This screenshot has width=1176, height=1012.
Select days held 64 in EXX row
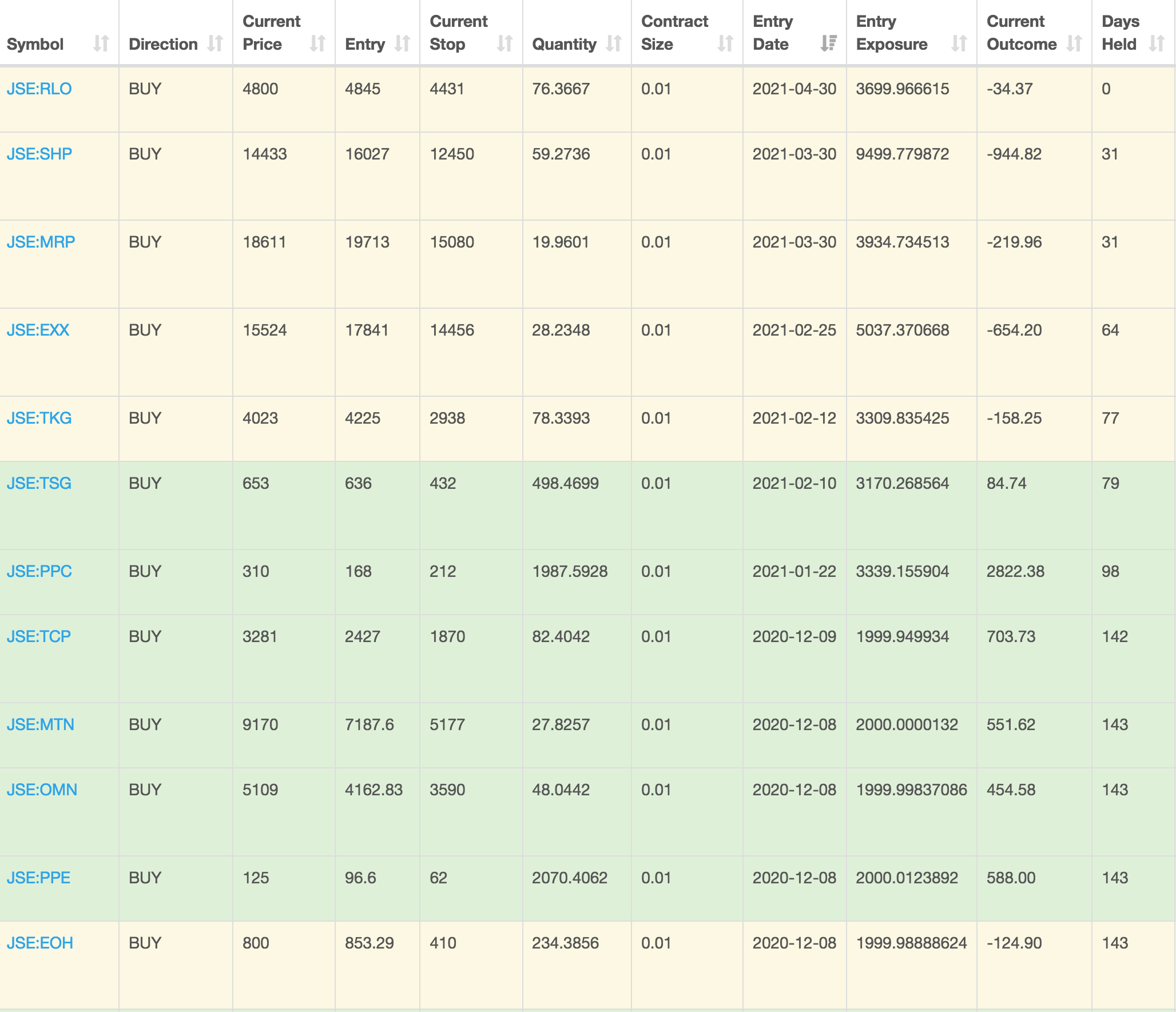1110,330
